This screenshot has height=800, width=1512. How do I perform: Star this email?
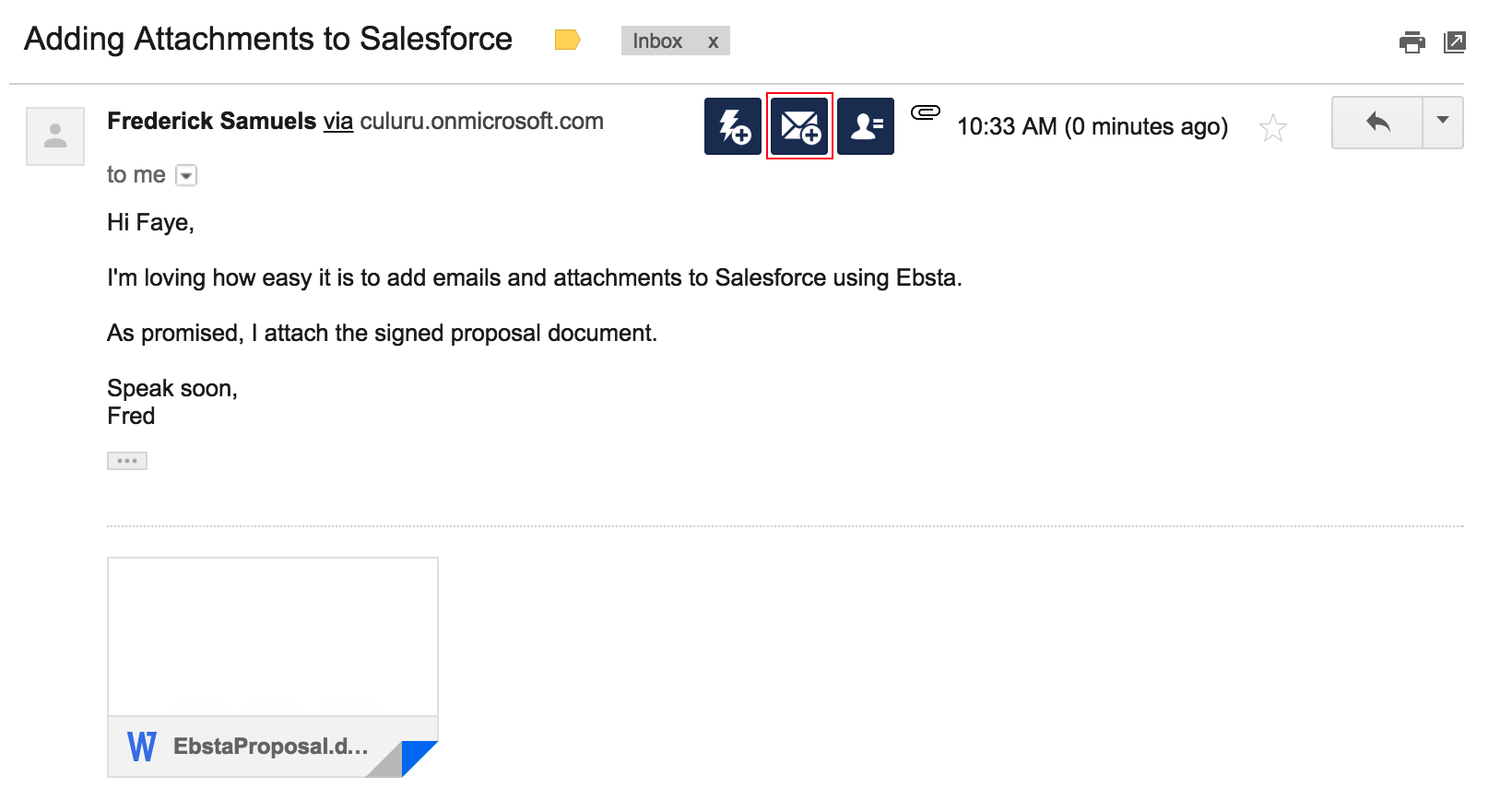(1273, 127)
